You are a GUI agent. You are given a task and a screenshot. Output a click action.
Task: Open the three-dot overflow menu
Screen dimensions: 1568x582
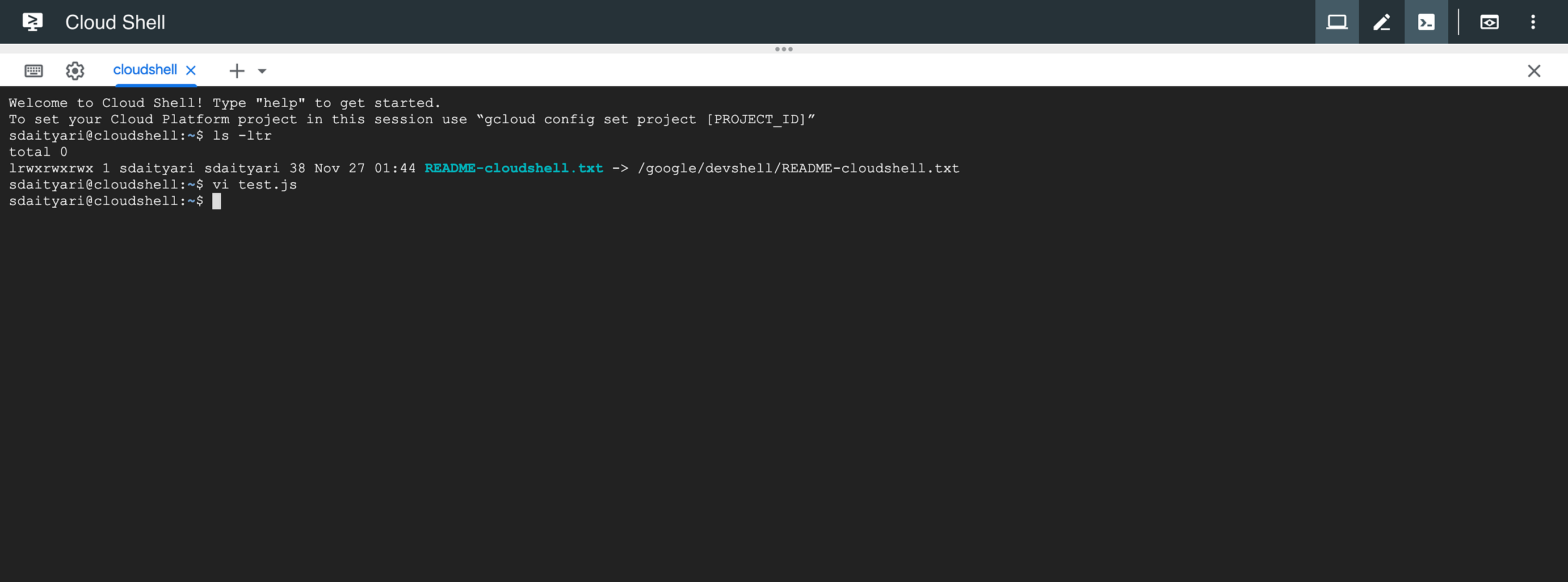pos(1533,22)
